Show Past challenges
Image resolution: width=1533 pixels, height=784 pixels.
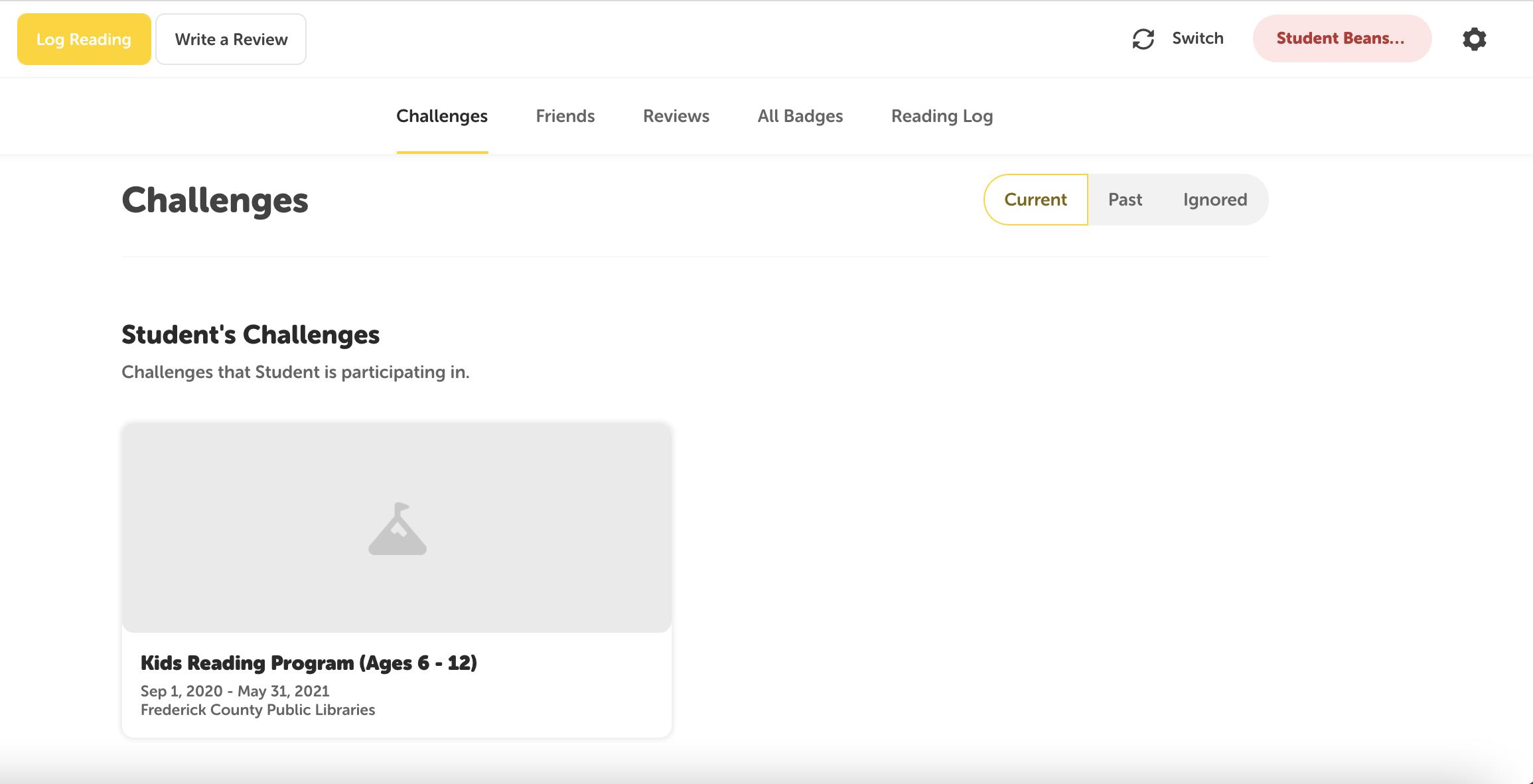tap(1125, 200)
